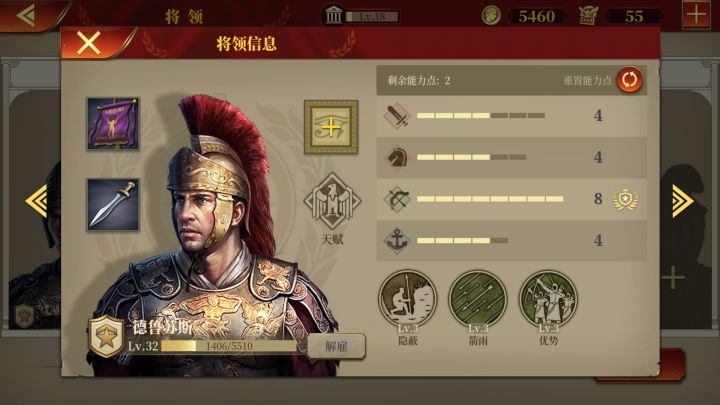This screenshot has height=405, width=720.
Task: Open the eagle 天赋 talent icon
Action: (332, 201)
